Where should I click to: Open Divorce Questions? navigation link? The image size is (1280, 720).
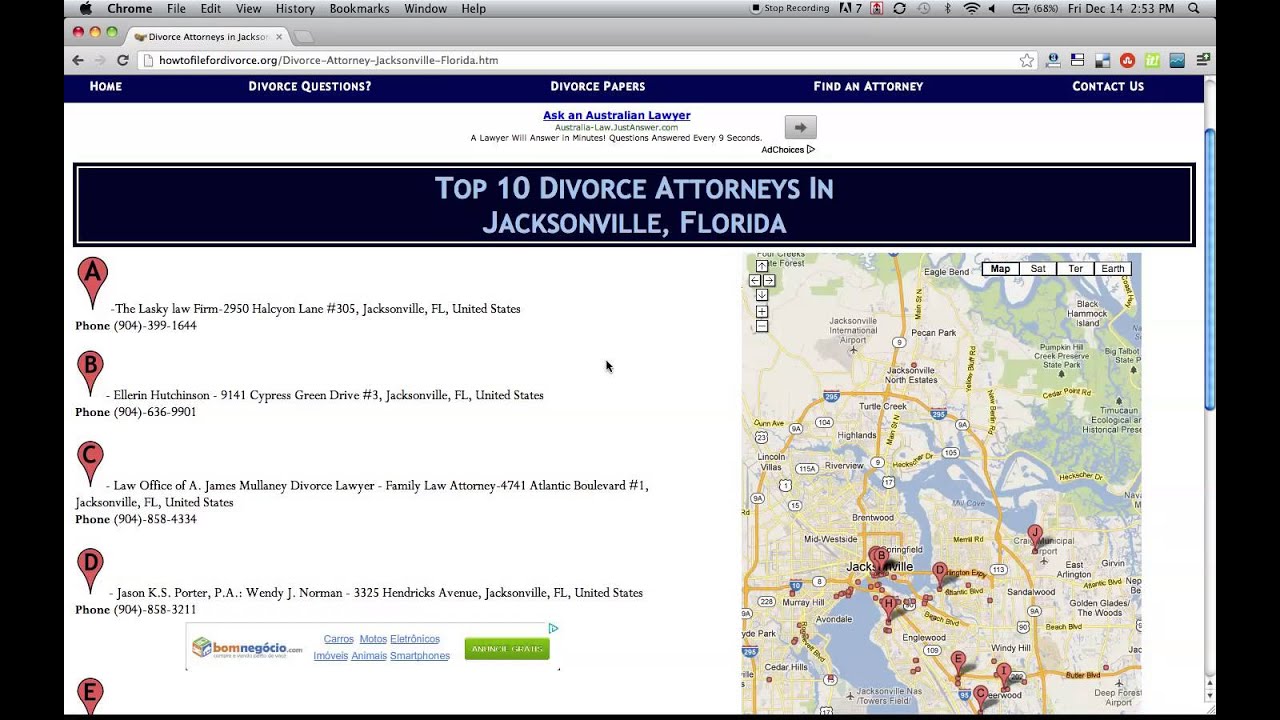[309, 86]
